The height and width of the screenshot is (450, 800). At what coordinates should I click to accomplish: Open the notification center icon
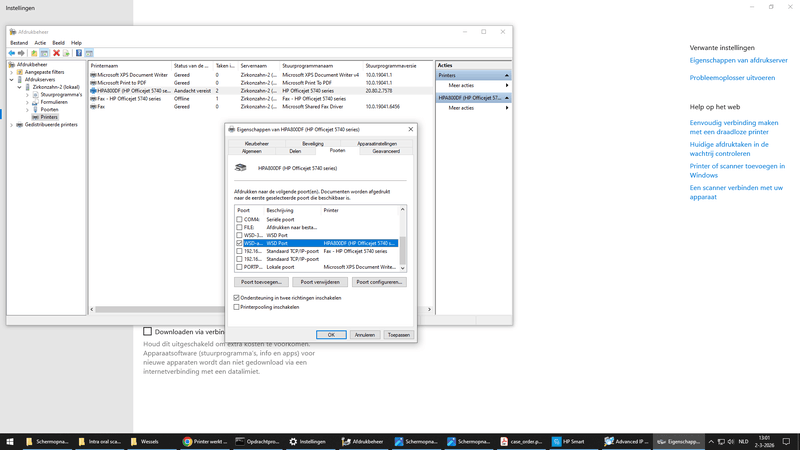coord(786,441)
